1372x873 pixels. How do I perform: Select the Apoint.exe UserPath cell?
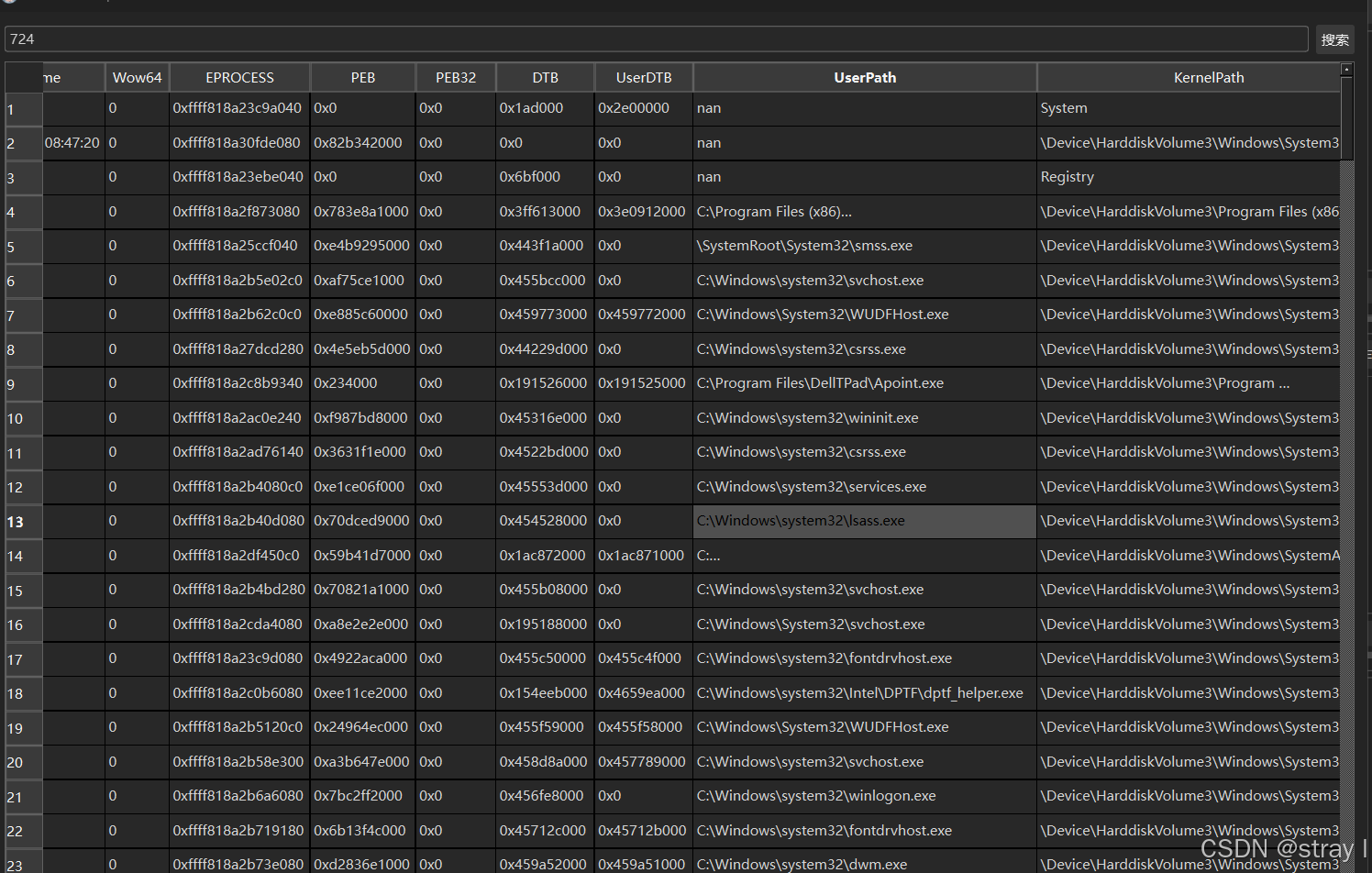[x=865, y=383]
